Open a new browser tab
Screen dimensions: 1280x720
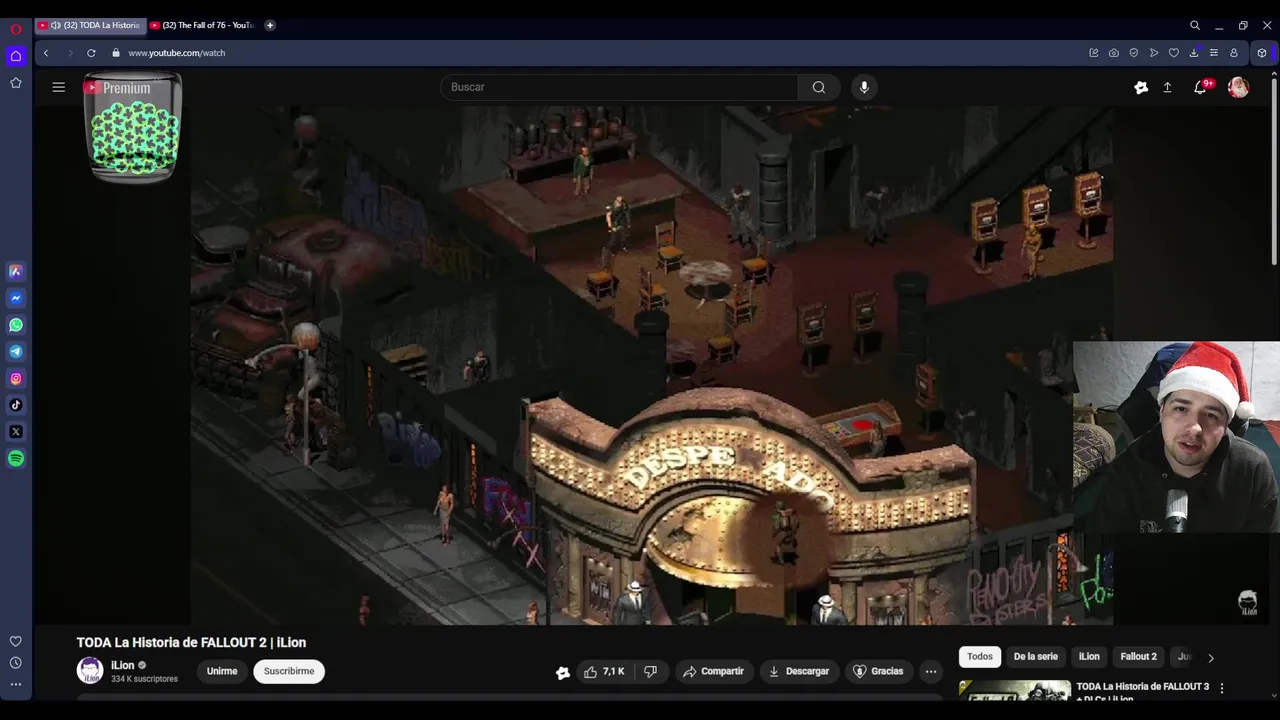coord(270,25)
